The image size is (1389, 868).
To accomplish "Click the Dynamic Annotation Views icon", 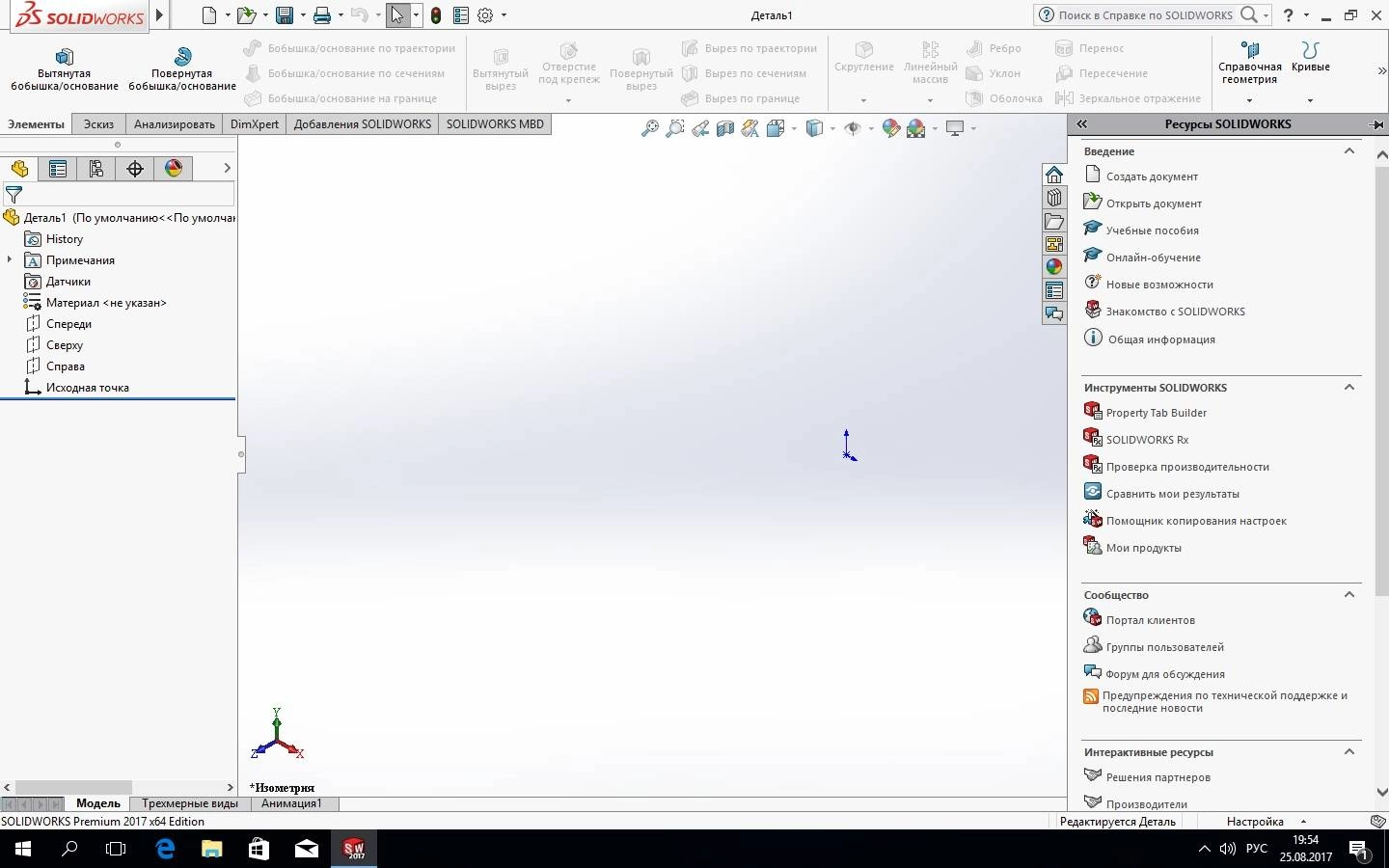I will point(750,128).
